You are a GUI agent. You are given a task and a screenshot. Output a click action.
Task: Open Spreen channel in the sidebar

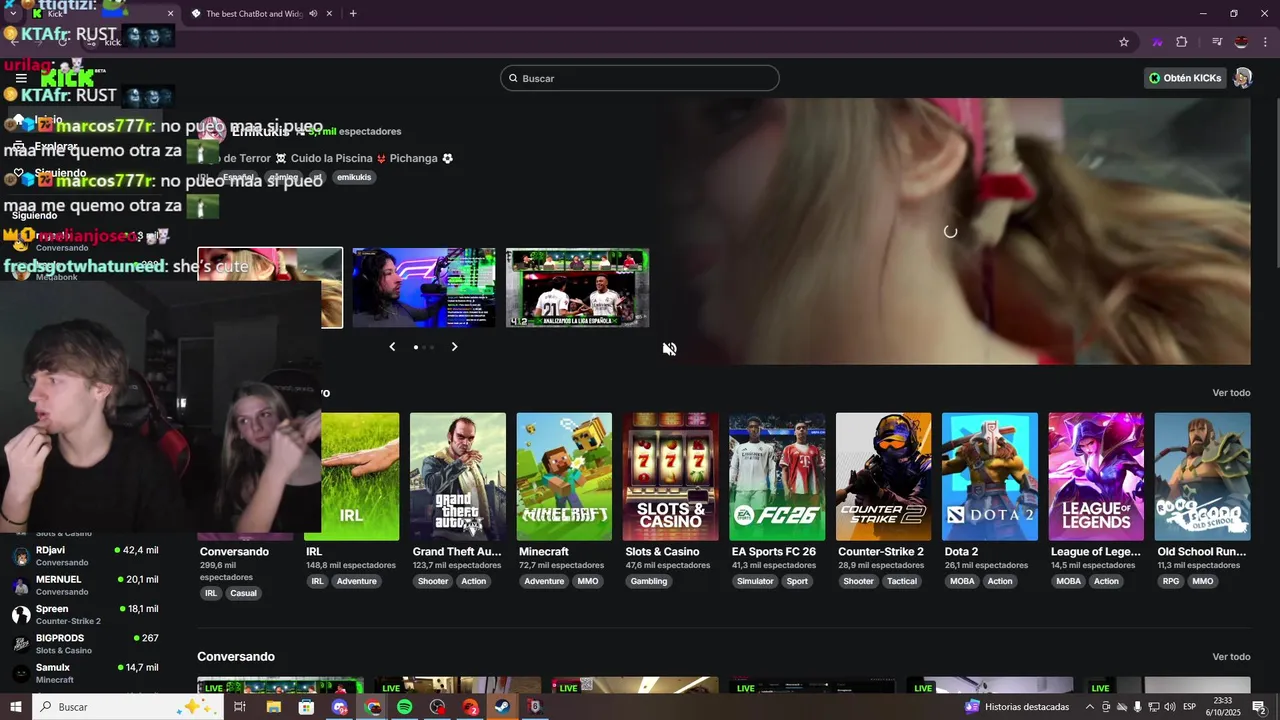tap(85, 614)
